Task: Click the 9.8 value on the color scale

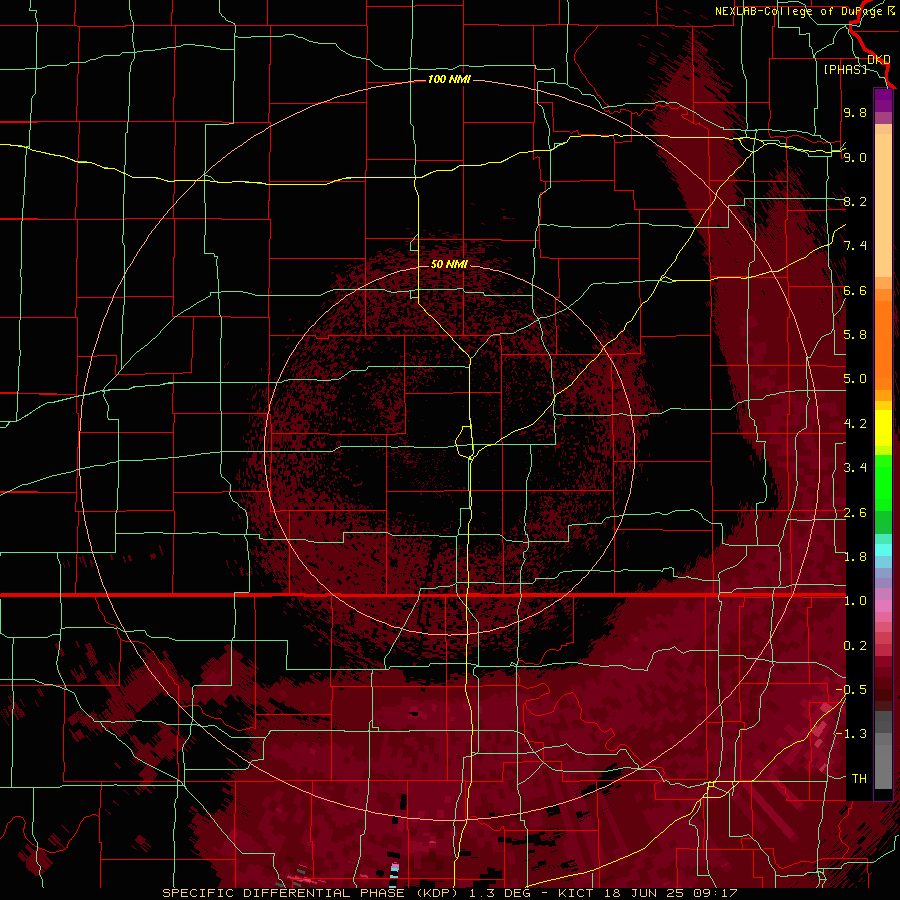Action: [x=855, y=112]
